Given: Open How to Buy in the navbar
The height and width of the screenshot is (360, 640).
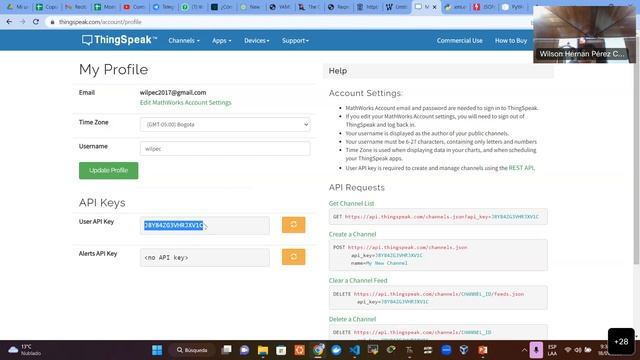Looking at the screenshot, I should coord(511,40).
